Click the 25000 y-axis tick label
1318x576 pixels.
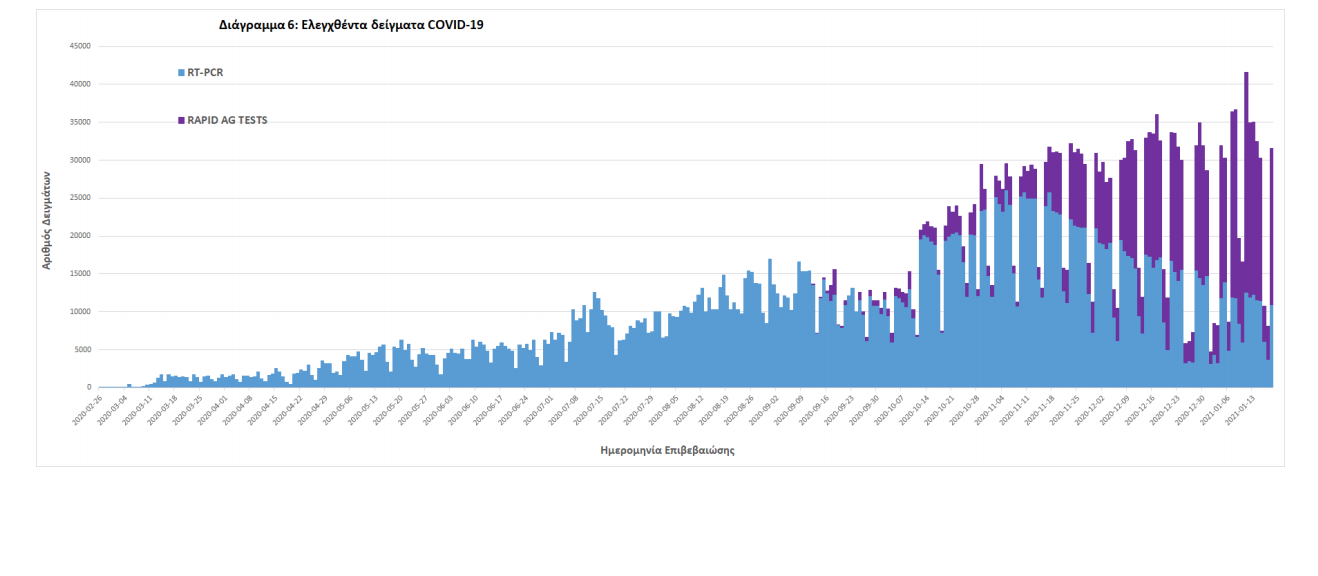[x=79, y=198]
